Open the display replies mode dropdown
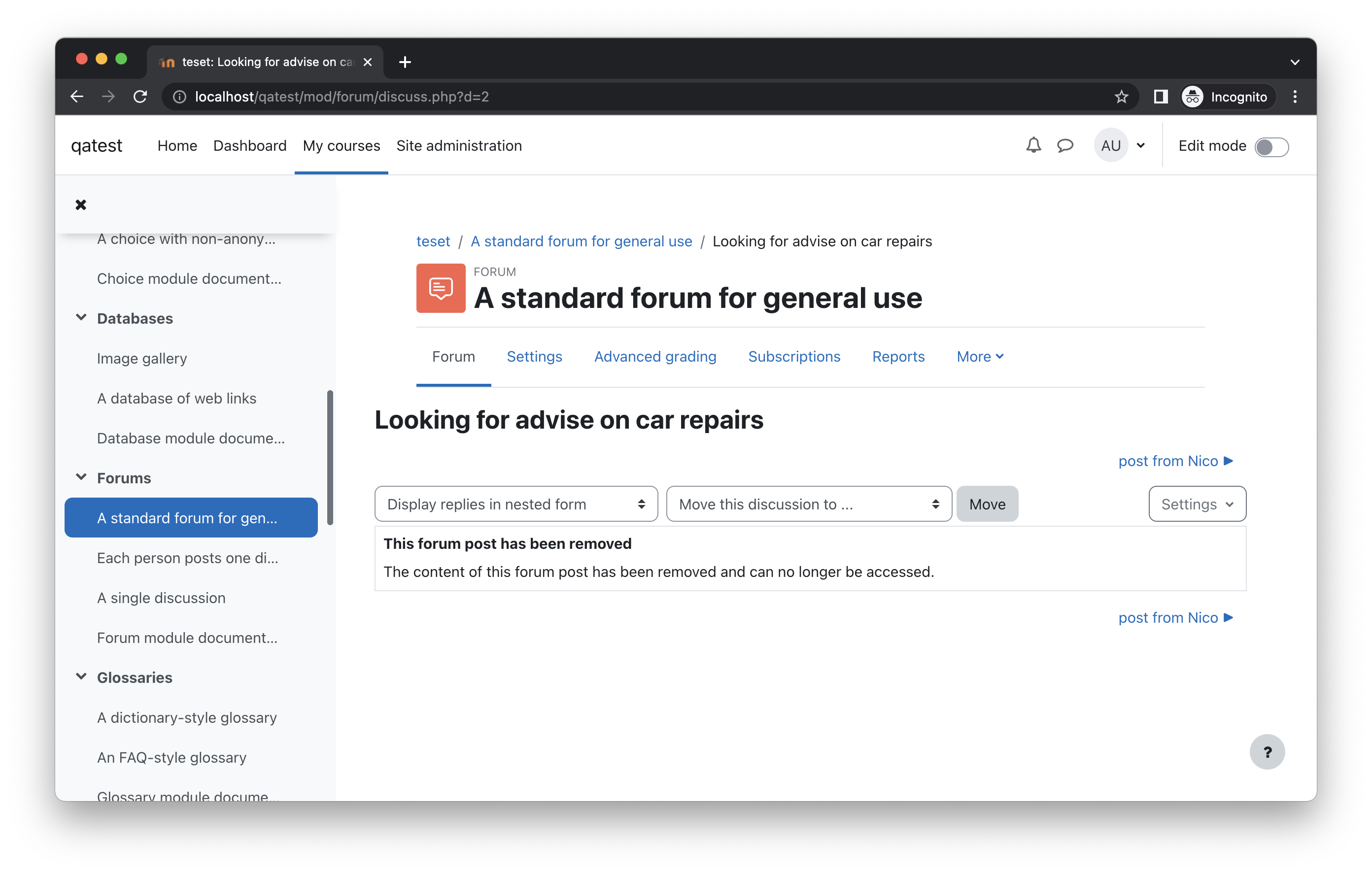This screenshot has height=874, width=1372. pyautogui.click(x=516, y=504)
